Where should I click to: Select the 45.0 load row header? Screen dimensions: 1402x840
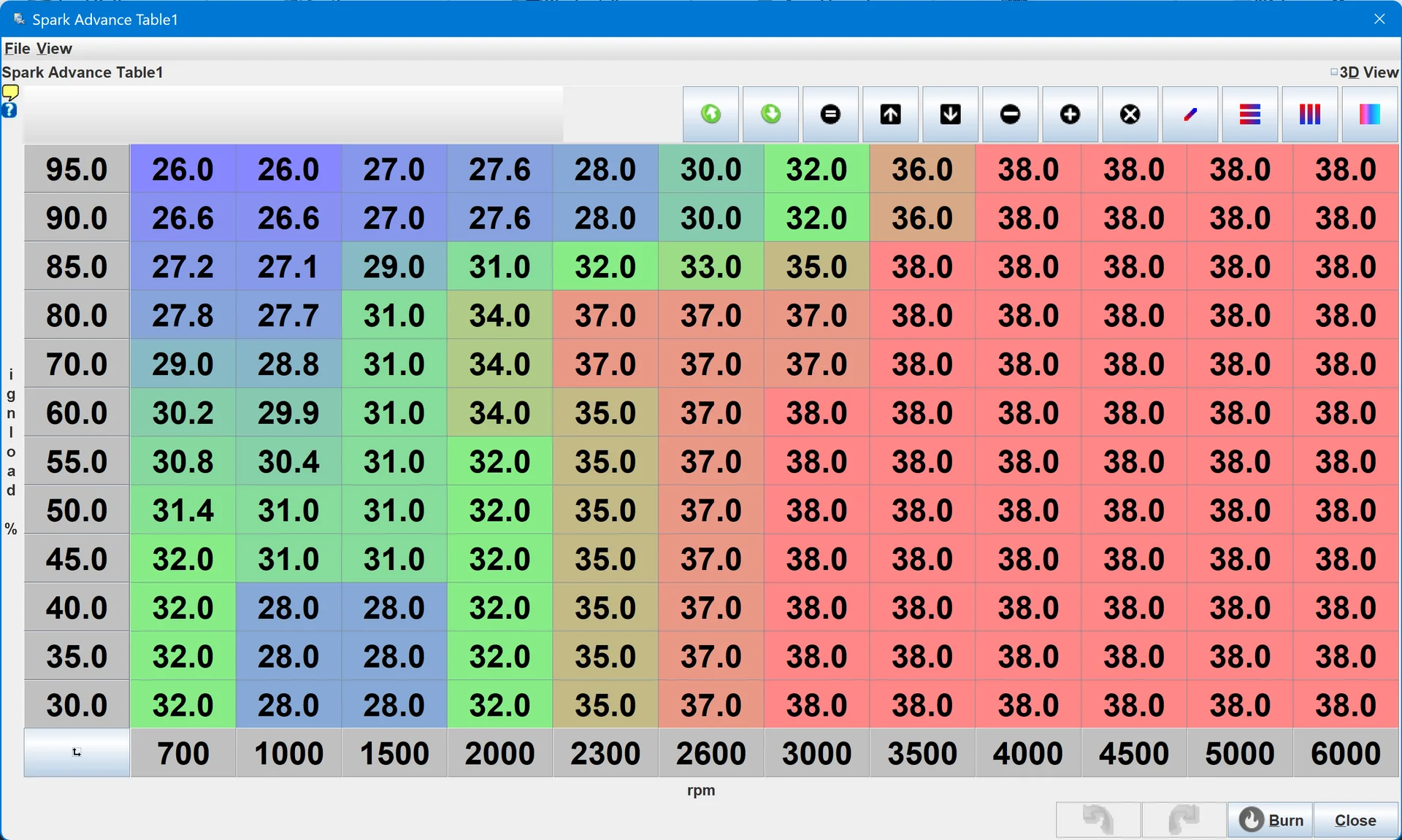click(77, 558)
